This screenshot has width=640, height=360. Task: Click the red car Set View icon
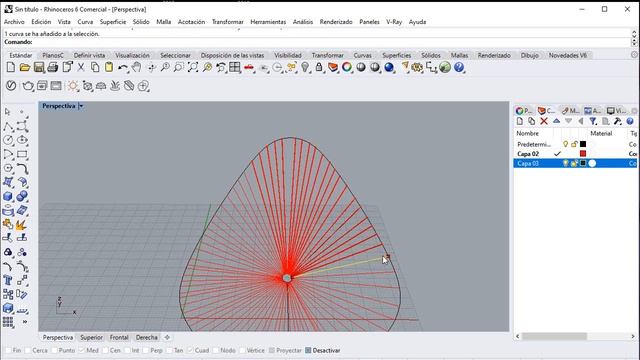[x=249, y=67]
